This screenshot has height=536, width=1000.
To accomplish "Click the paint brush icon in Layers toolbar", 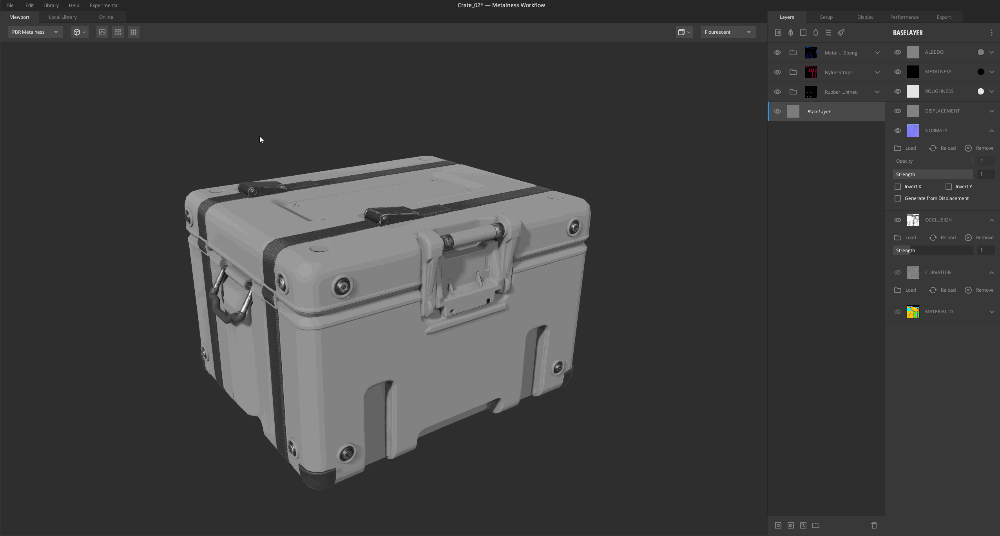I will [841, 32].
